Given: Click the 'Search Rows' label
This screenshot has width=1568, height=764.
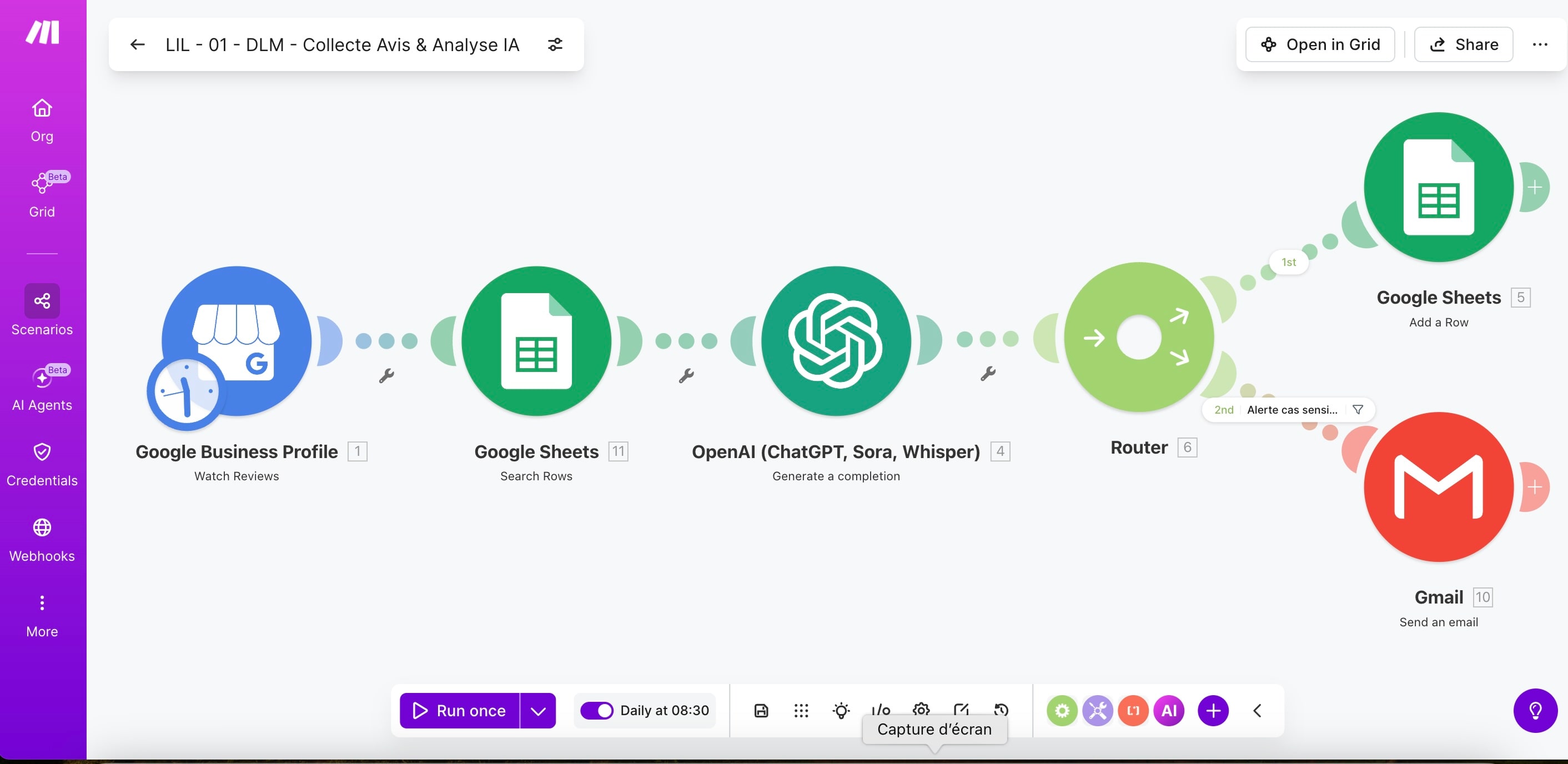Looking at the screenshot, I should (536, 476).
